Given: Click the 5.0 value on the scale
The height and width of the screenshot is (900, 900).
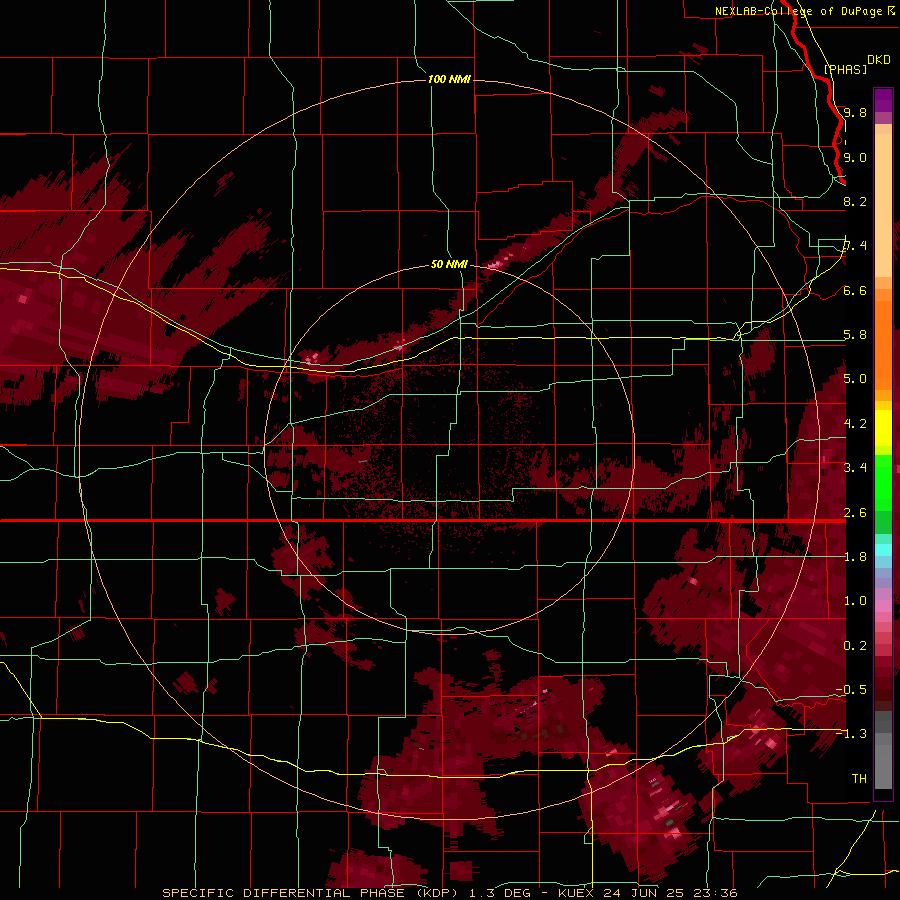Looking at the screenshot, I should [x=855, y=379].
